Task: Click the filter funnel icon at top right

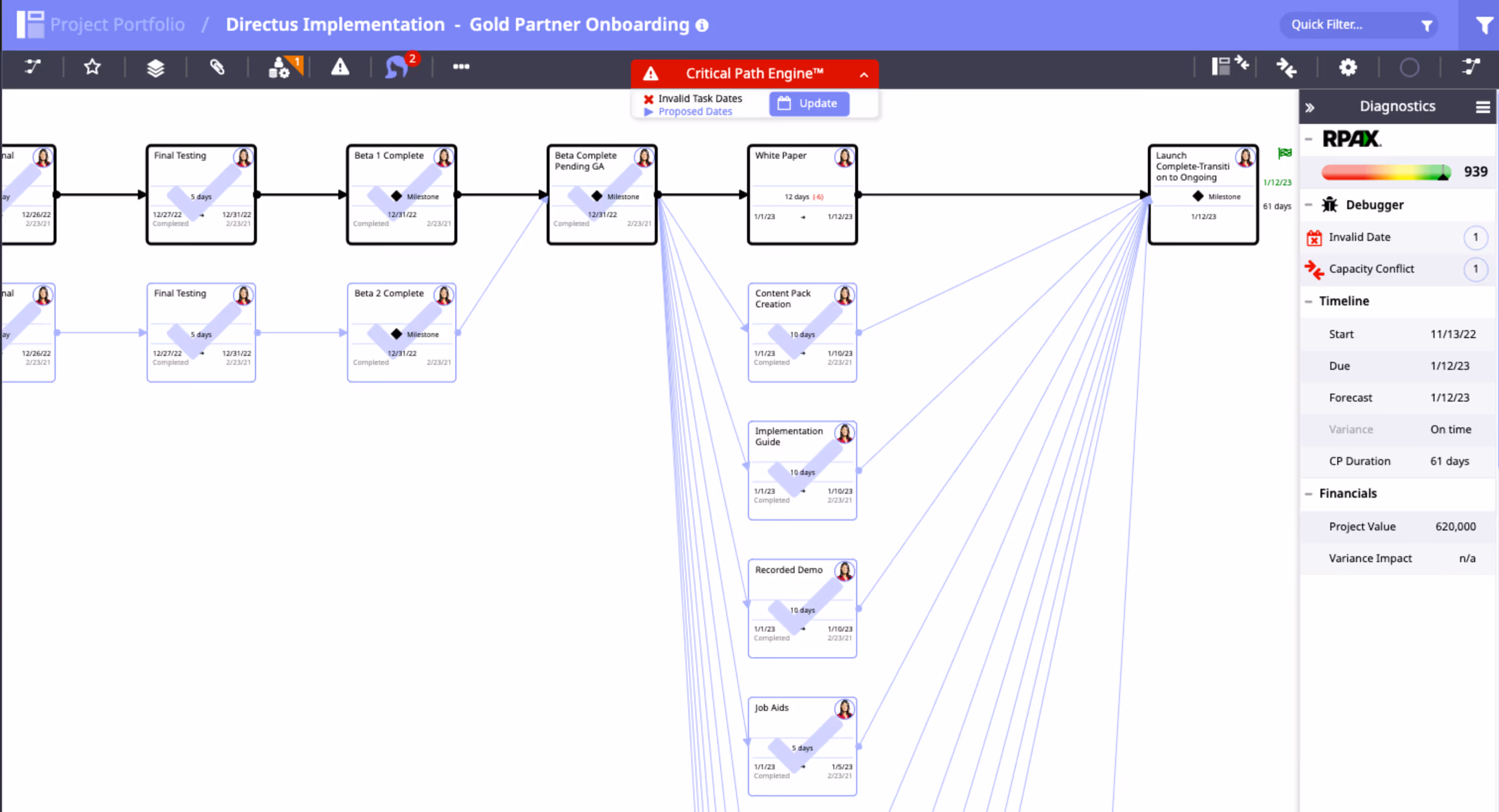Action: [x=1485, y=25]
